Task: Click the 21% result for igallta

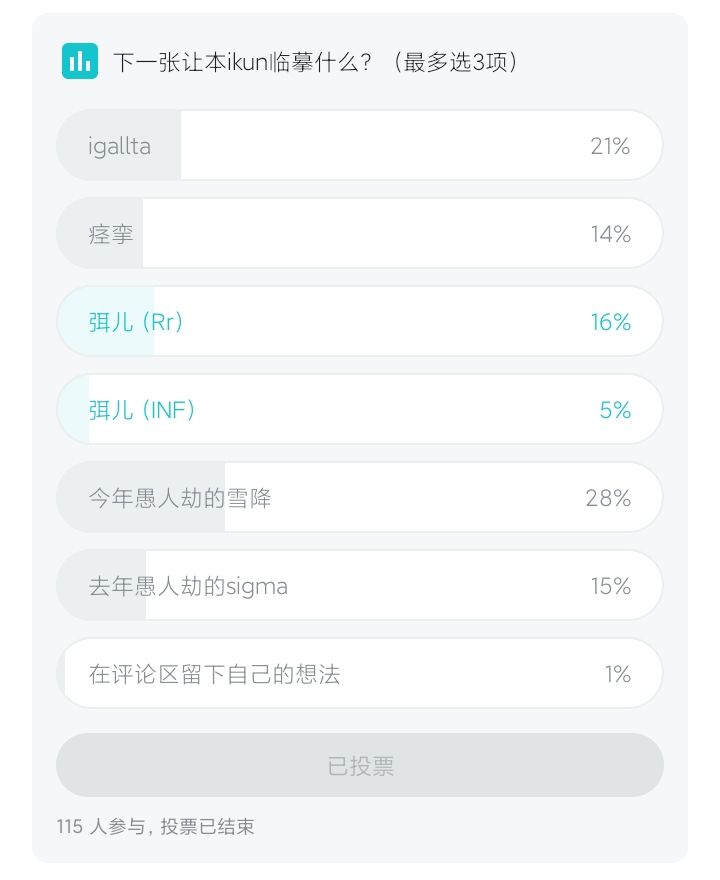Action: 610,146
